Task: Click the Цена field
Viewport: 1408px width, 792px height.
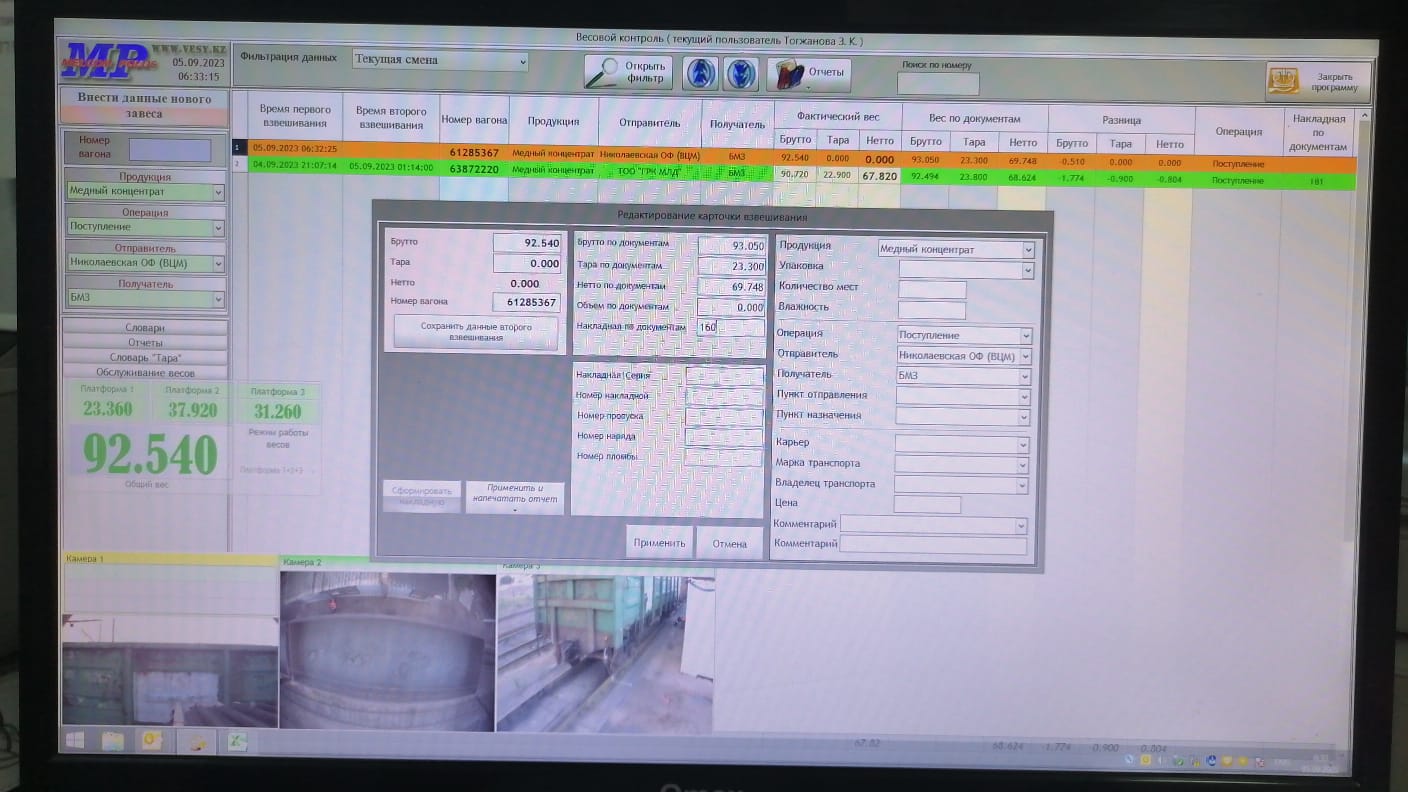Action: coord(927,505)
